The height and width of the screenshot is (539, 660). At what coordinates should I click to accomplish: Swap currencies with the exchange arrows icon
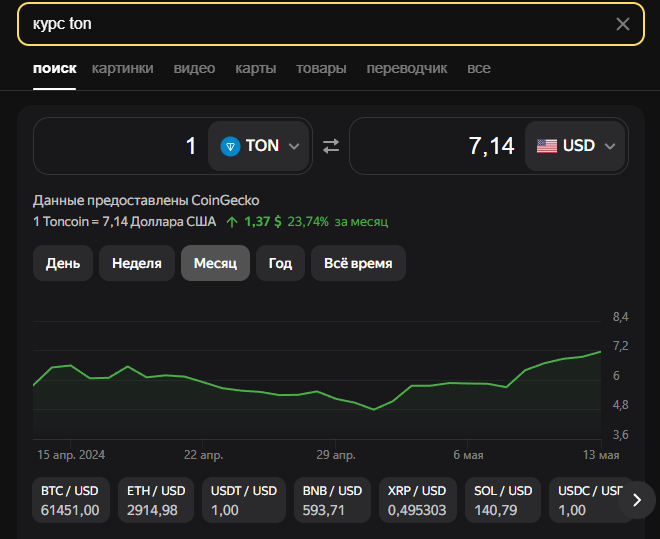[331, 146]
